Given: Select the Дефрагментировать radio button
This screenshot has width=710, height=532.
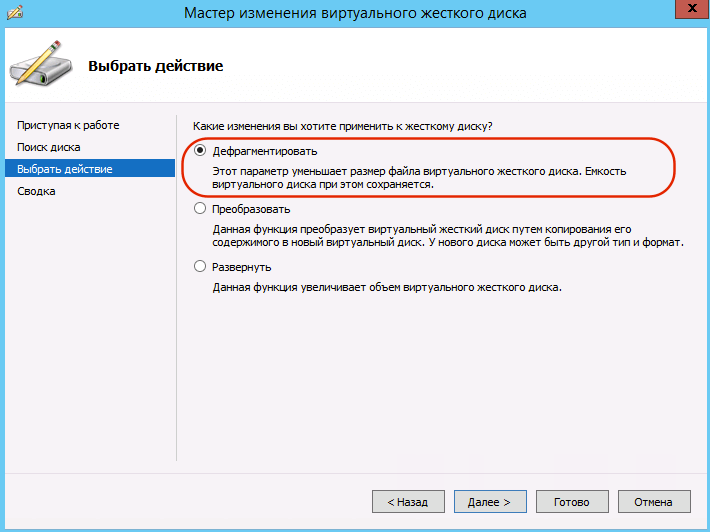Looking at the screenshot, I should click(x=201, y=152).
